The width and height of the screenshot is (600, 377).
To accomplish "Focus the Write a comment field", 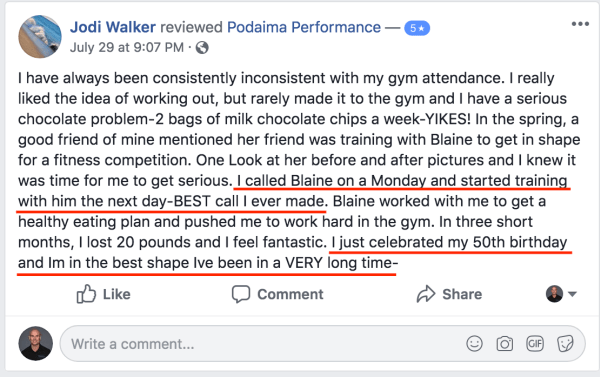I will click(323, 343).
